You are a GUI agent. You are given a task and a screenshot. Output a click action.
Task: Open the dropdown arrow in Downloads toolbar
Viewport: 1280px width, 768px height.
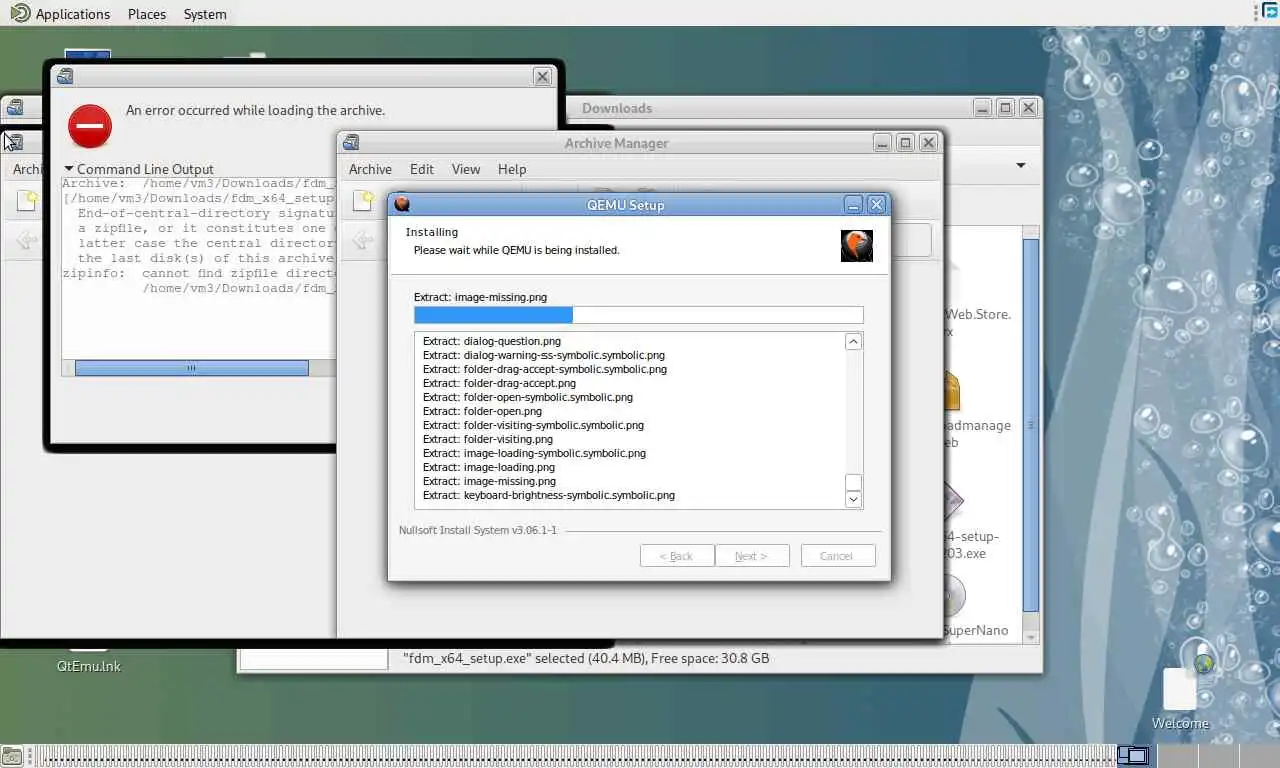click(1021, 165)
